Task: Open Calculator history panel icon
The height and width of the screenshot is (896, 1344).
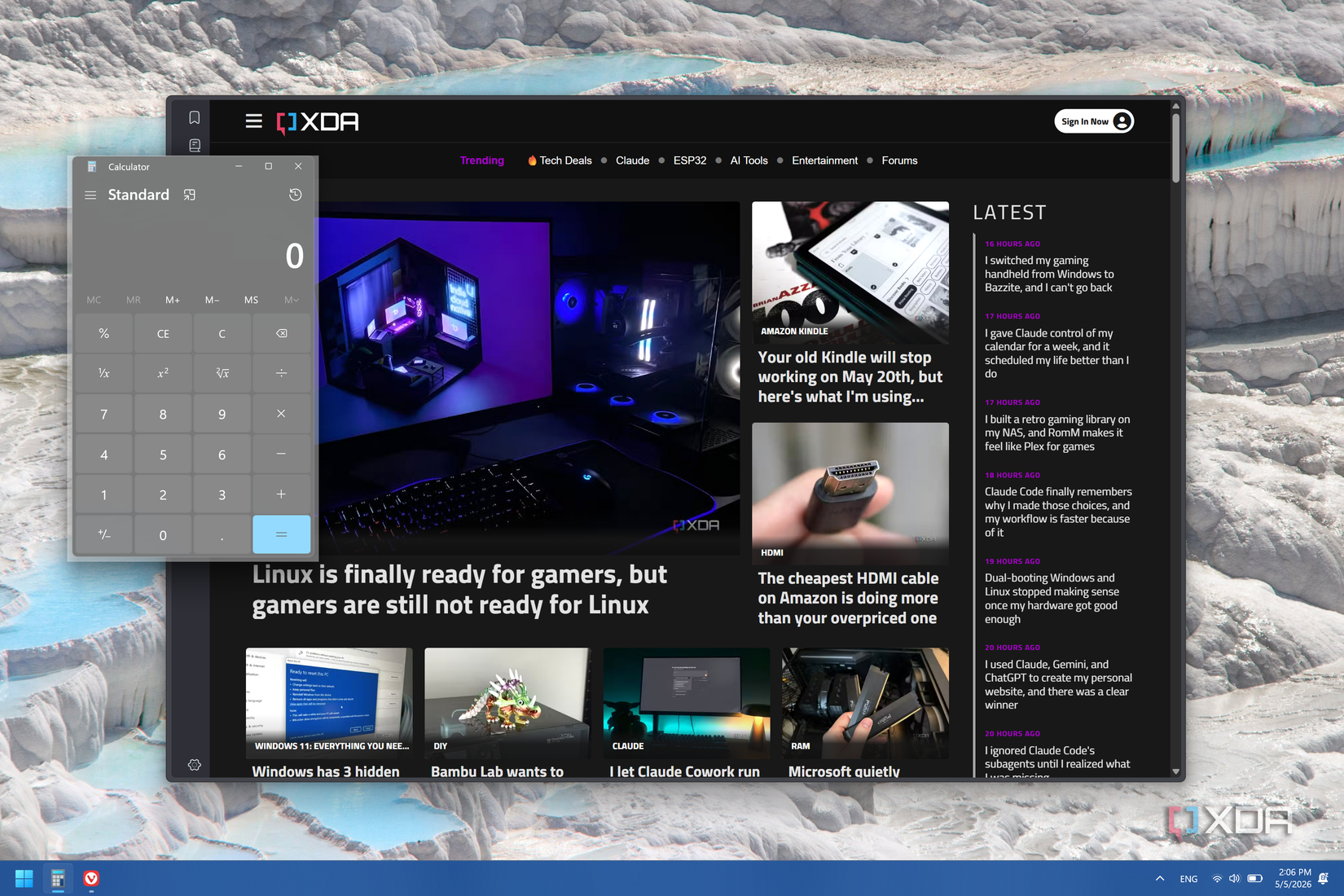Action: (295, 195)
